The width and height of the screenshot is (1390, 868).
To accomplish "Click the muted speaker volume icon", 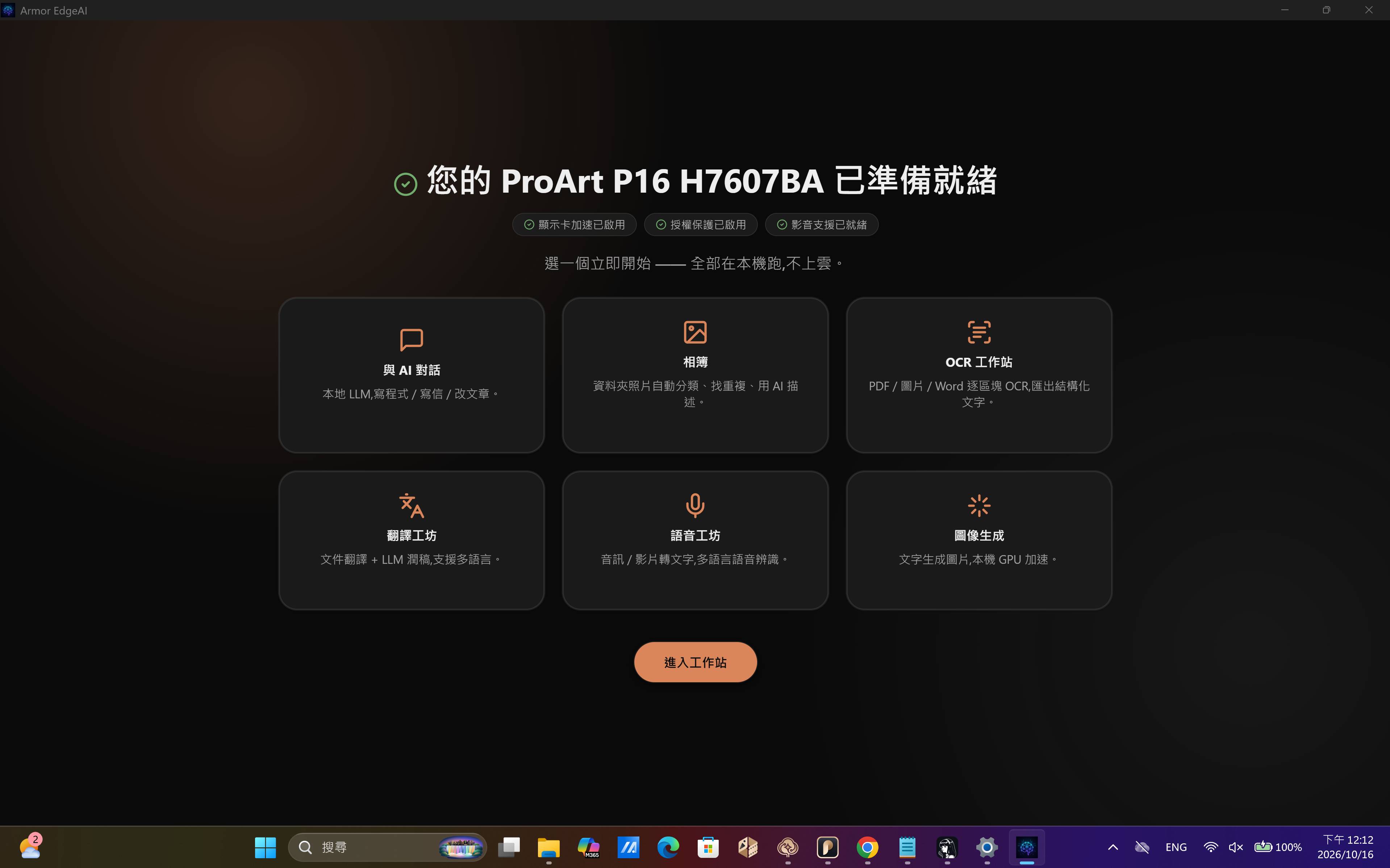I will point(1236,847).
